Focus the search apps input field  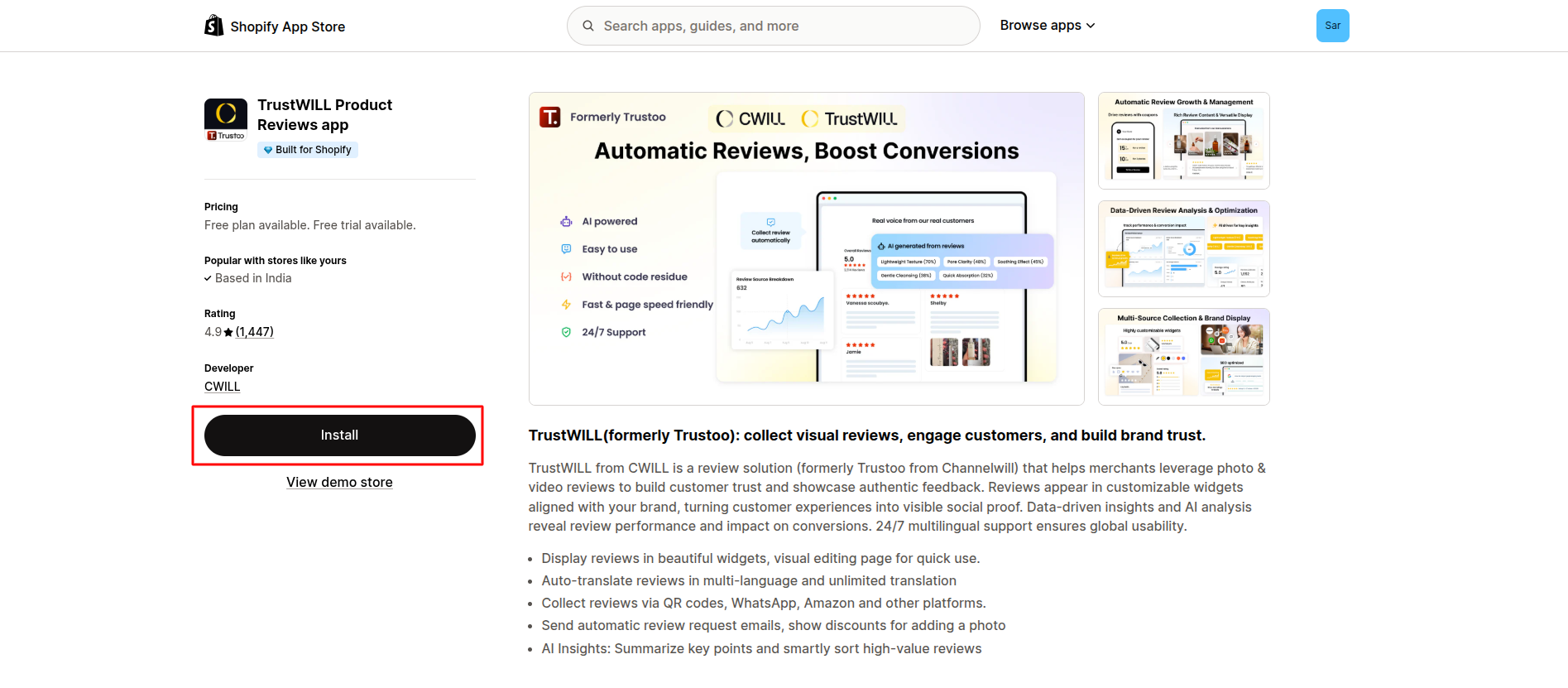click(x=774, y=26)
